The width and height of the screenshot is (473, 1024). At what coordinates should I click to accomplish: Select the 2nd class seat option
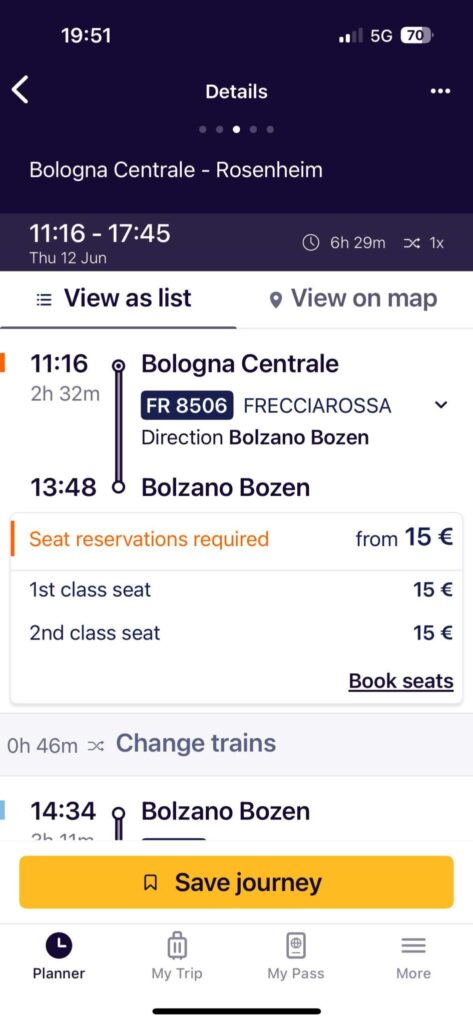[236, 632]
